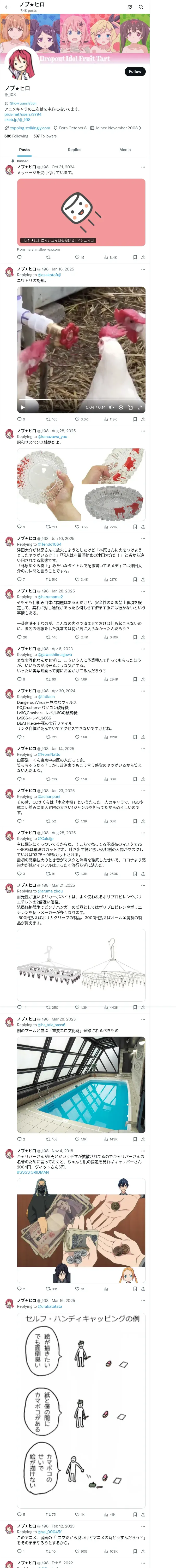Follow the ノブ★ヒロ account
The image size is (176, 1568).
[x=135, y=71]
